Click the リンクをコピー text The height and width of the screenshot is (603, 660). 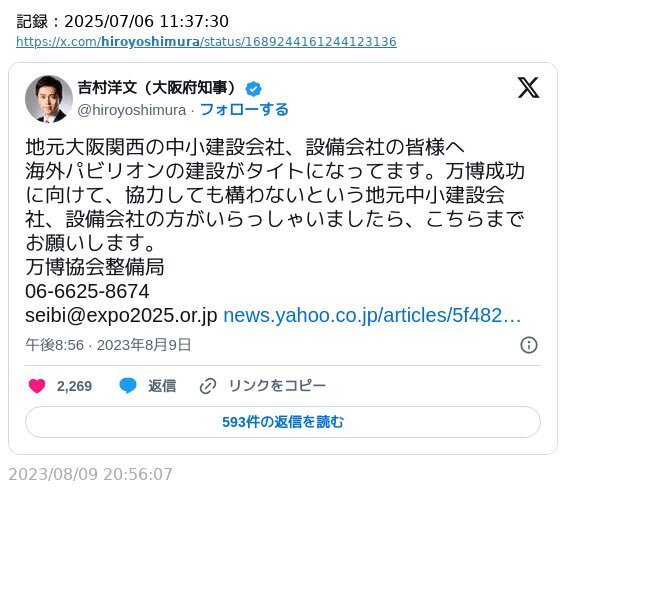click(277, 386)
